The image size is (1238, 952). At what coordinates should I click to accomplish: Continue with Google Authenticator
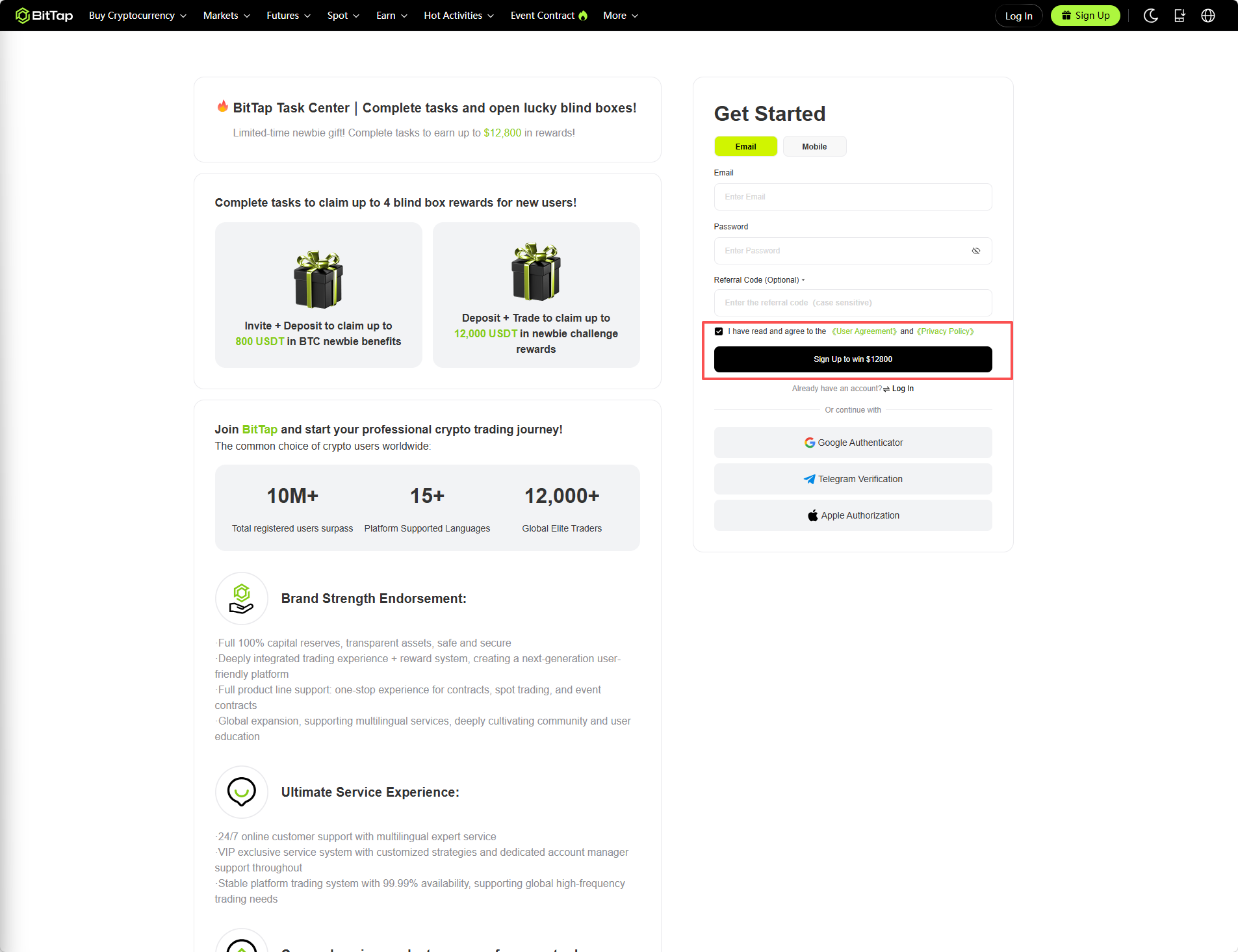click(853, 443)
